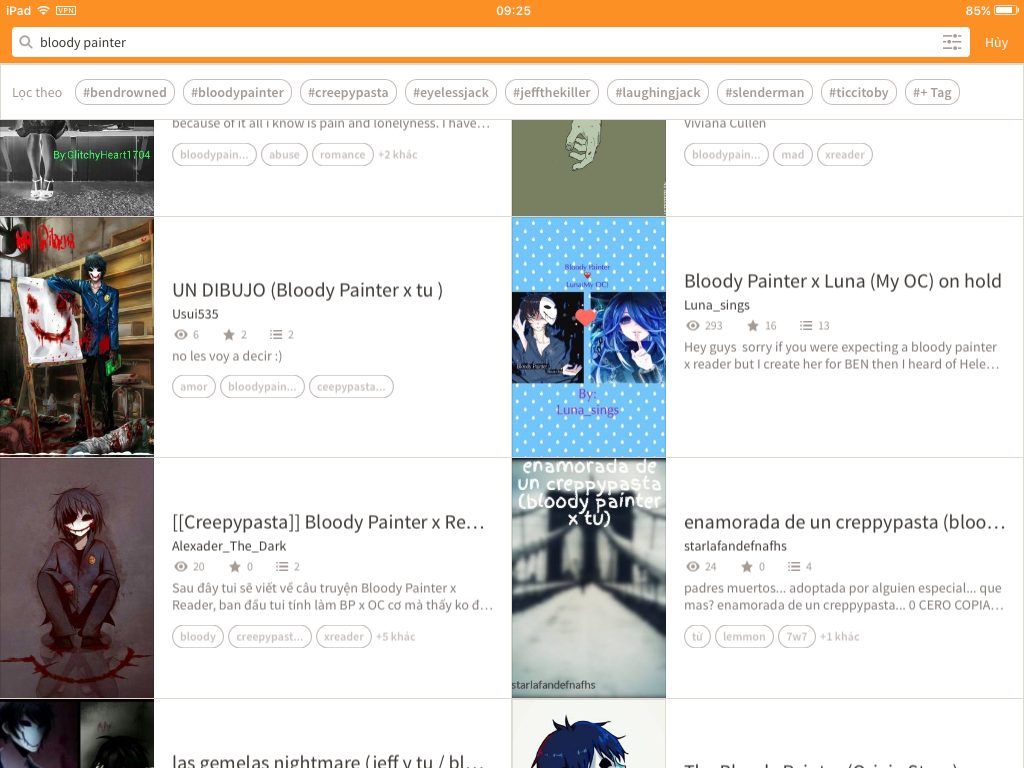Tap the votes star icon for UN DIBUJO
Screen dimensions: 1024x768
229,334
